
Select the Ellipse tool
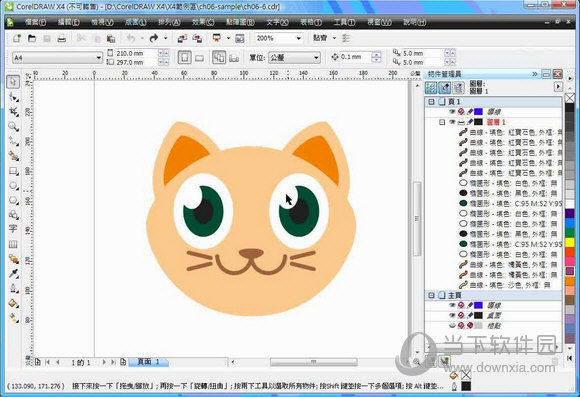click(13, 185)
